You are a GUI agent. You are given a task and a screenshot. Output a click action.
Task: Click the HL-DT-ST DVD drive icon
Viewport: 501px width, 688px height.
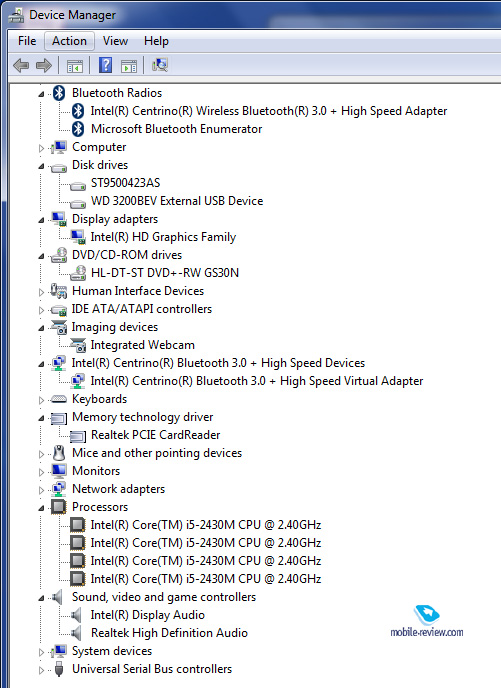coord(78,273)
